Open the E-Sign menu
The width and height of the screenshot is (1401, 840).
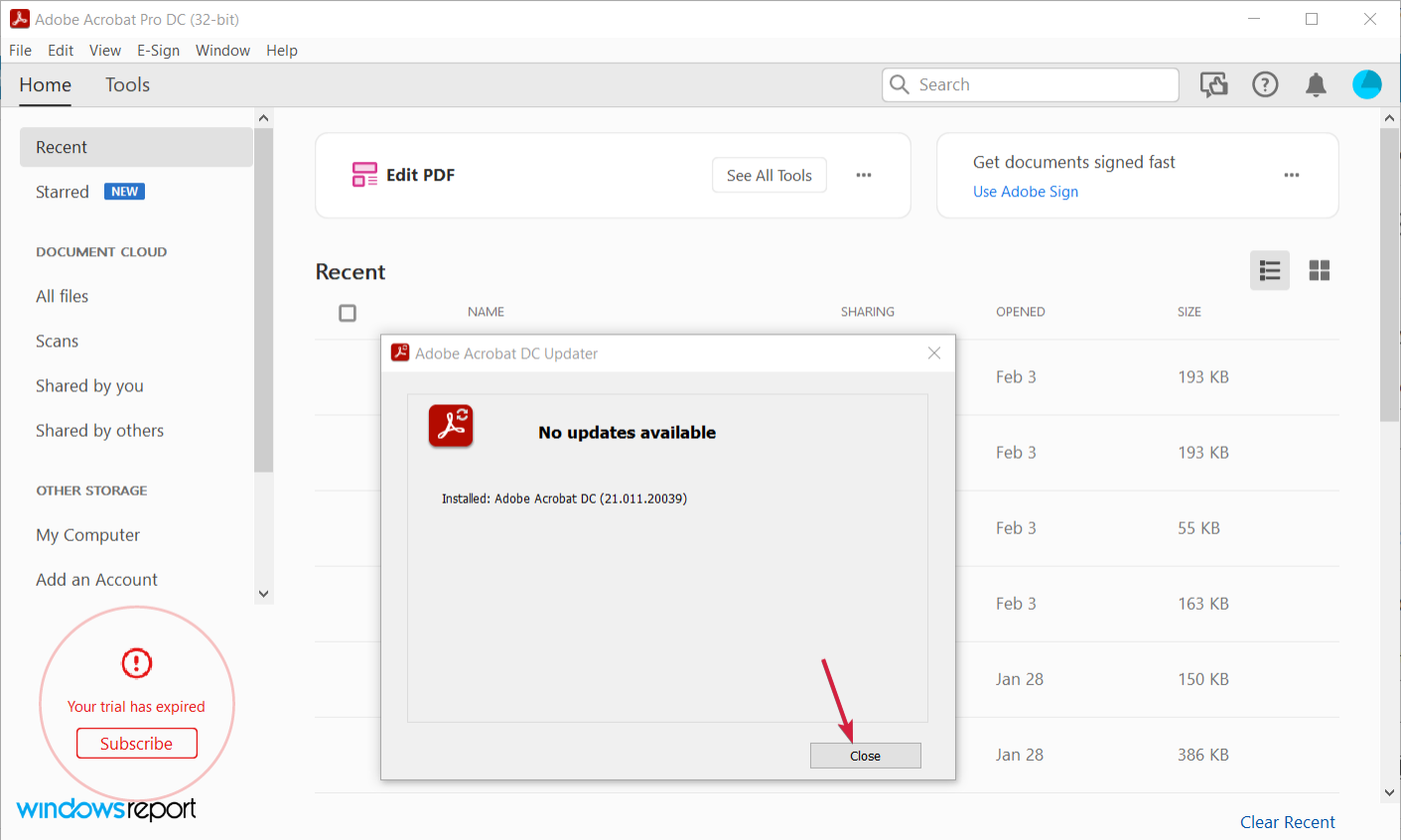[159, 51]
